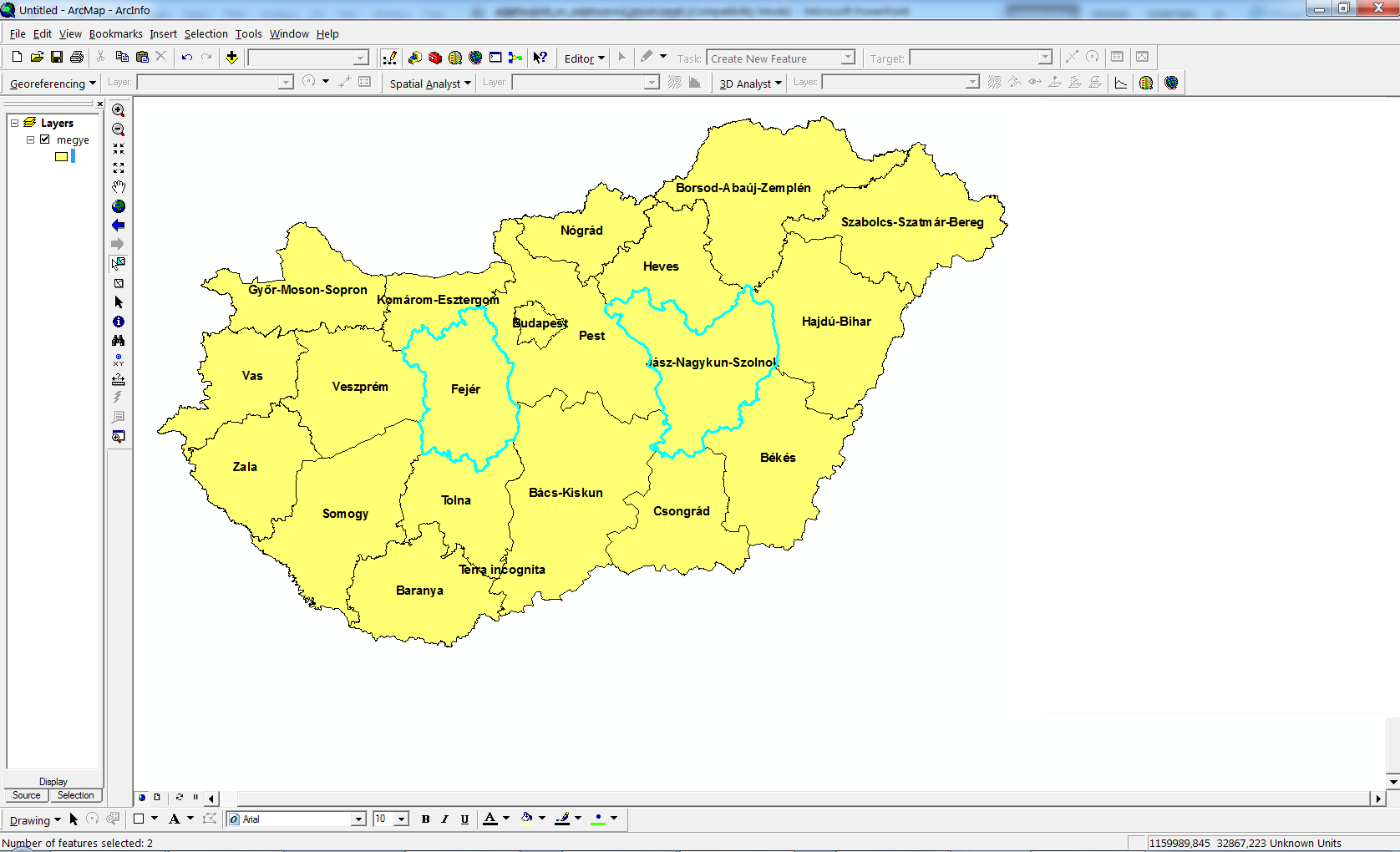Switch to the Selection tab in table of contents
The image size is (1400, 852).
pos(75,795)
